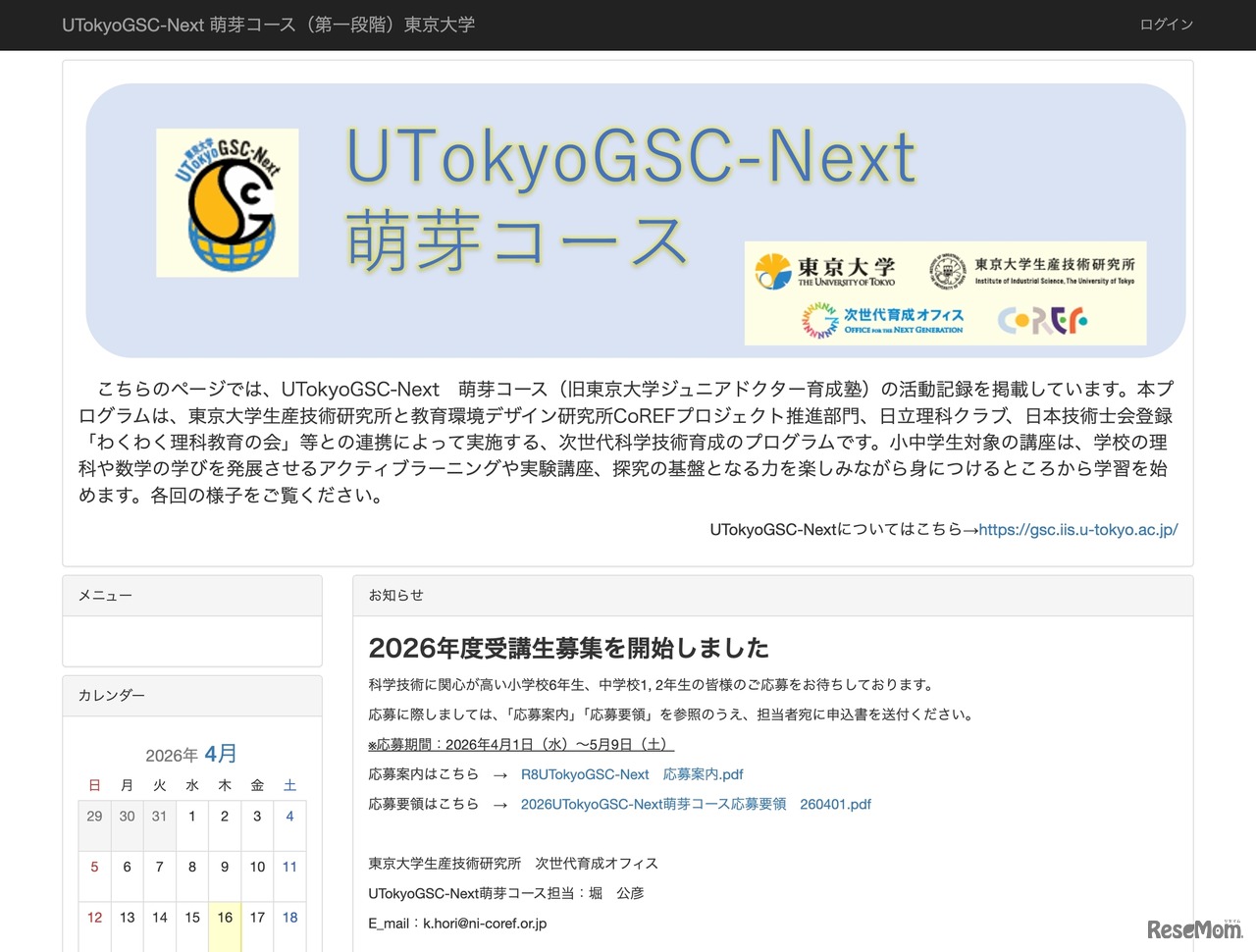Viewport: 1256px width, 952px height.
Task: Open the ログイン option in the navbar
Action: [x=1166, y=25]
